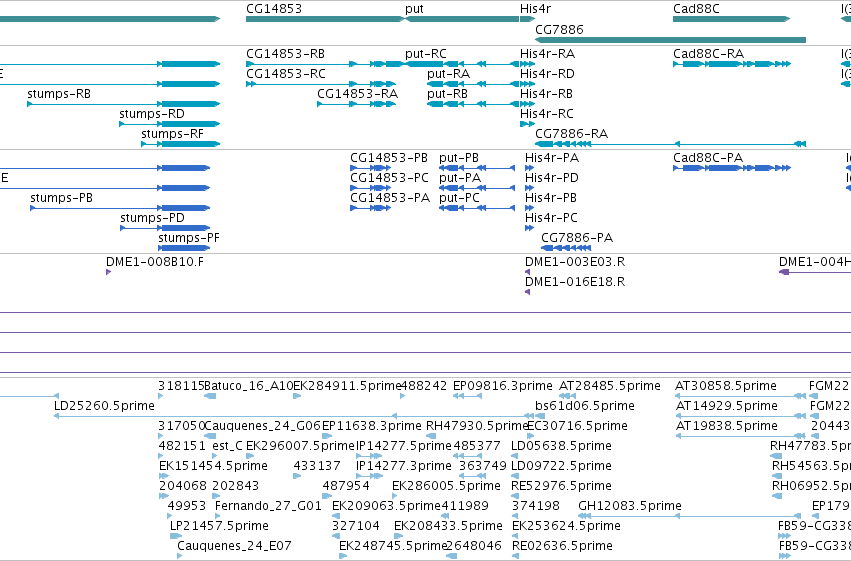Select DME1-008B10.F feature
This screenshot has height=561, width=851.
click(109, 272)
